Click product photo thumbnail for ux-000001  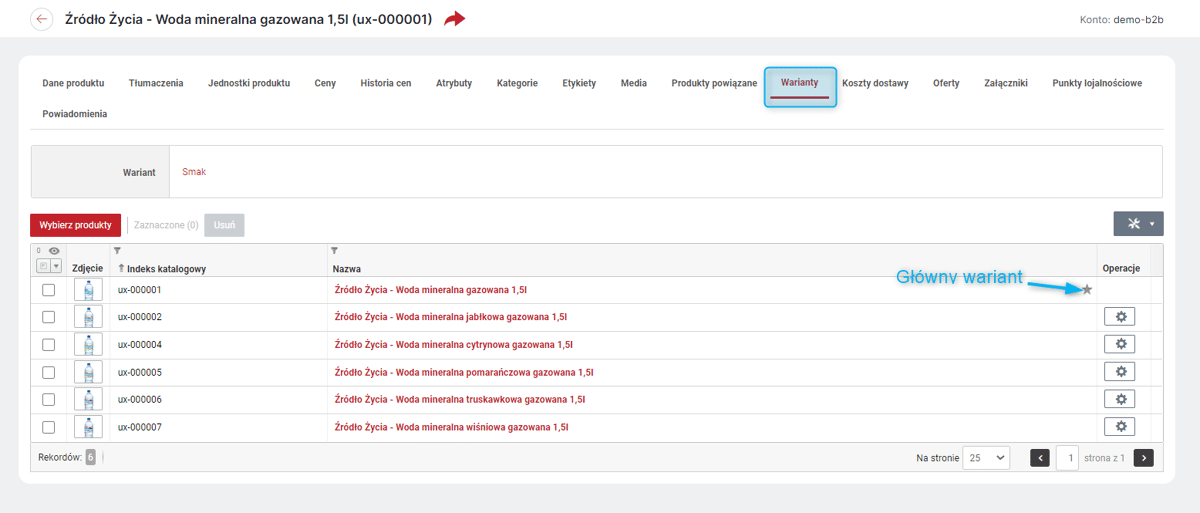88,290
